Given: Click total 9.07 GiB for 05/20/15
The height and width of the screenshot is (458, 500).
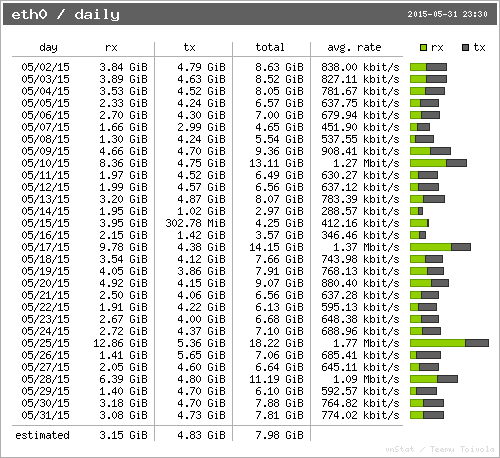Looking at the screenshot, I should [x=279, y=283].
